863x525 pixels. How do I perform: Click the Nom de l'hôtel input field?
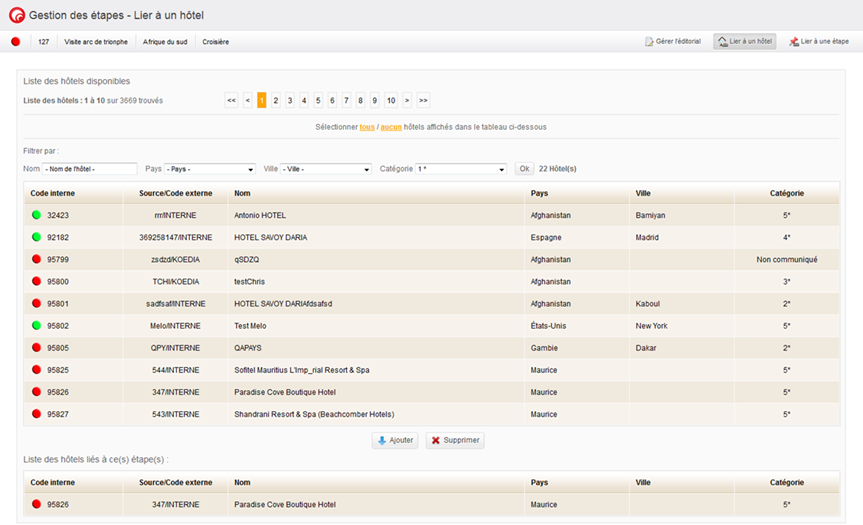click(x=90, y=169)
